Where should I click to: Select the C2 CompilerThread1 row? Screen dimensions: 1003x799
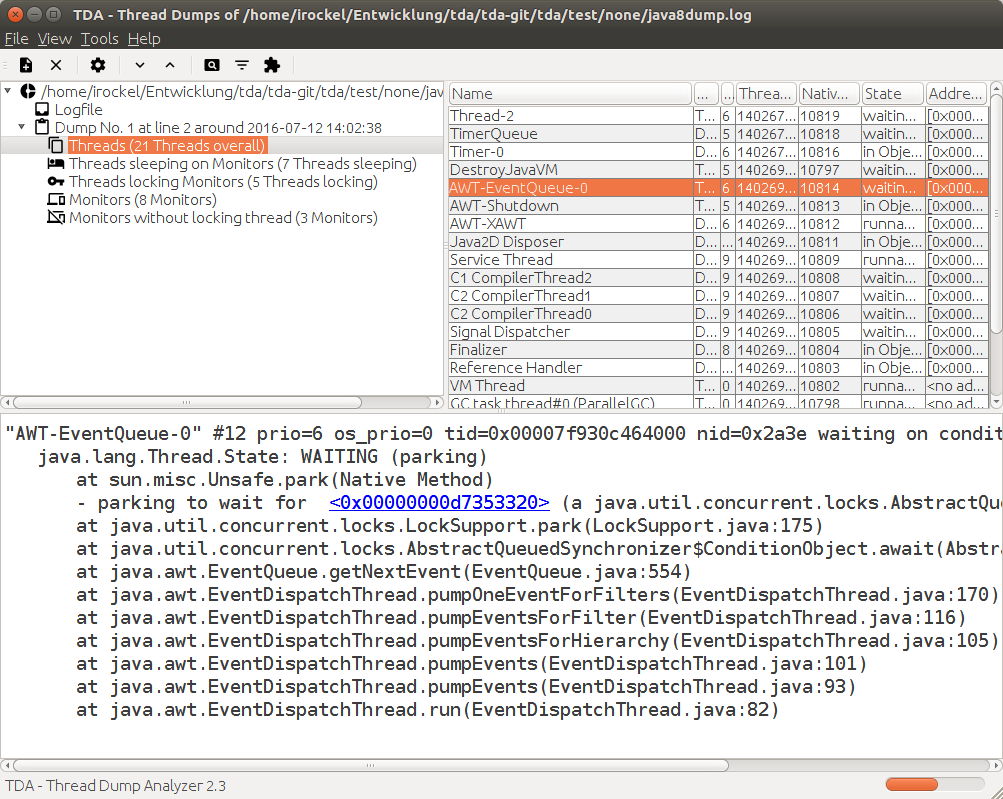pyautogui.click(x=718, y=296)
